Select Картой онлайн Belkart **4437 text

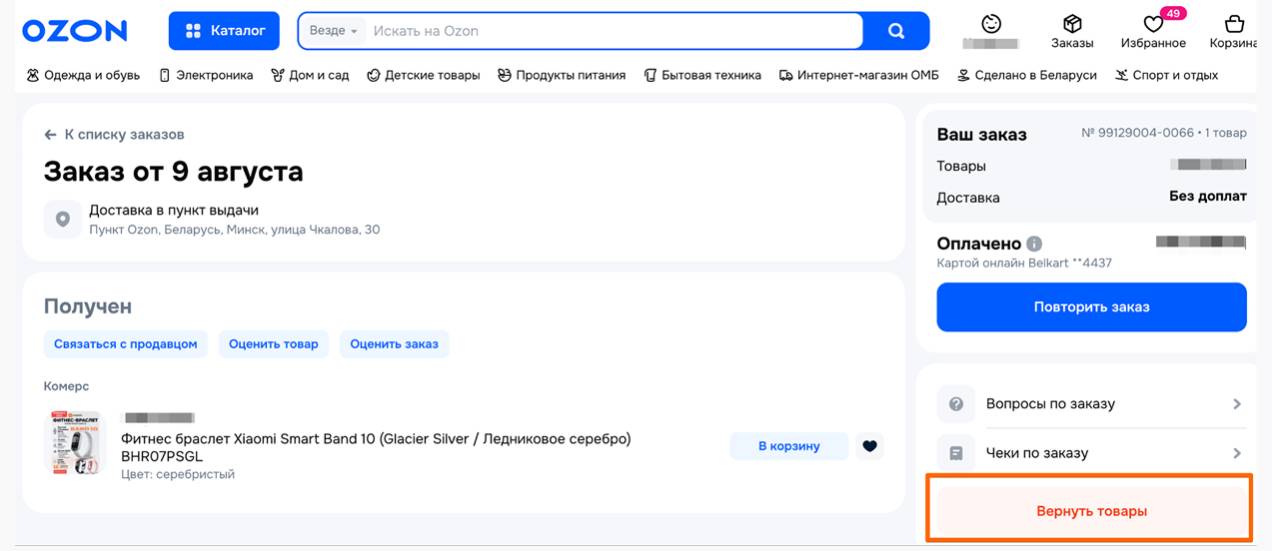(1024, 263)
